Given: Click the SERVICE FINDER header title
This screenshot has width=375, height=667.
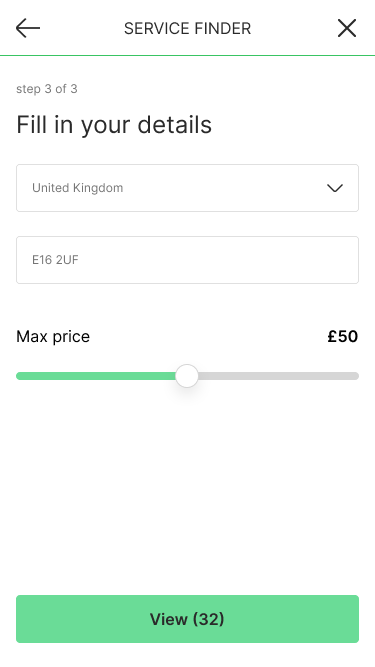Looking at the screenshot, I should [188, 29].
